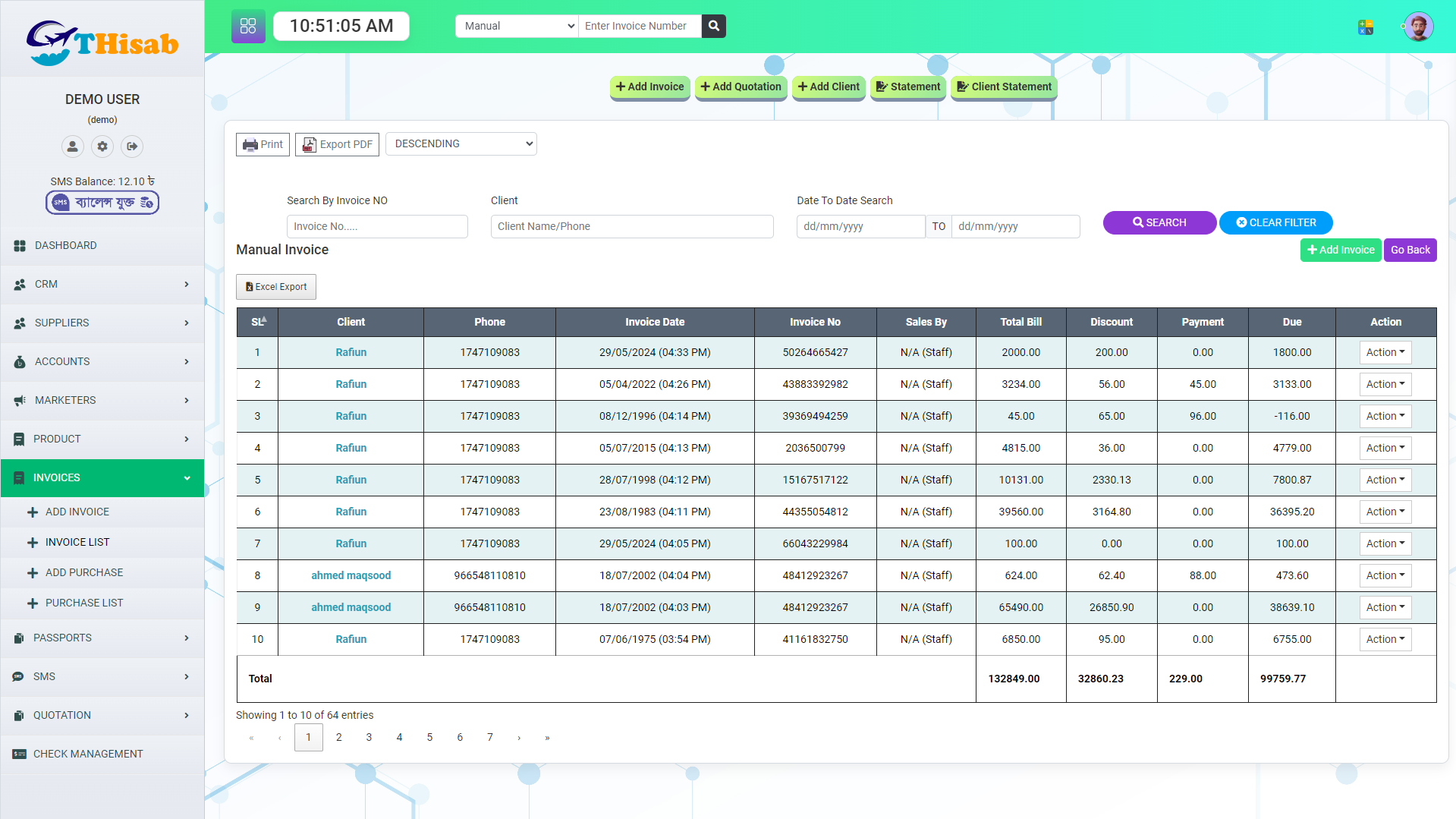Click the grid menu icon beside the clock

point(248,27)
